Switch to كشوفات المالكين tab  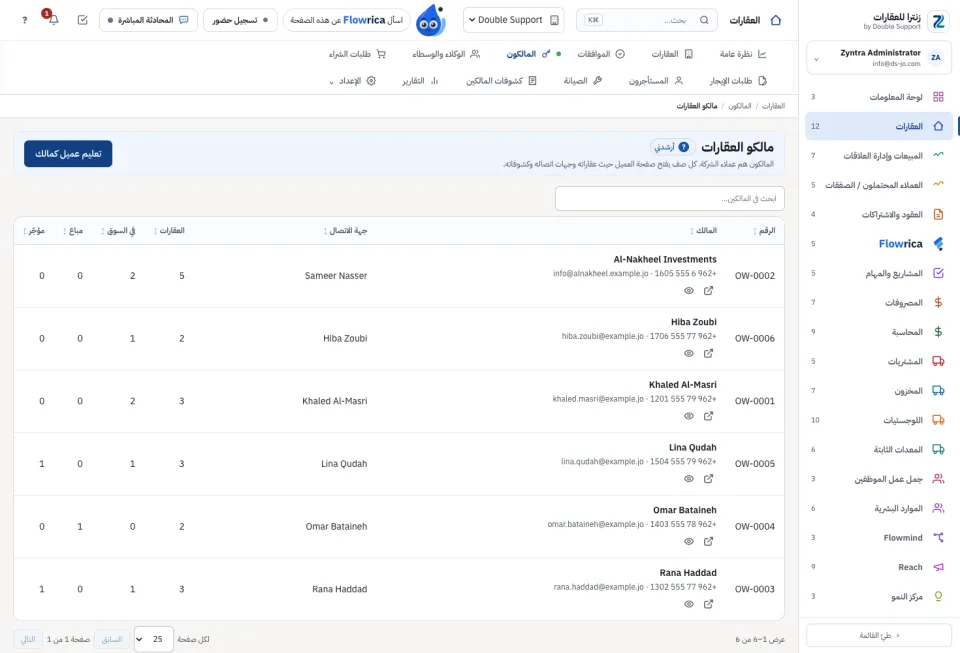tap(501, 81)
